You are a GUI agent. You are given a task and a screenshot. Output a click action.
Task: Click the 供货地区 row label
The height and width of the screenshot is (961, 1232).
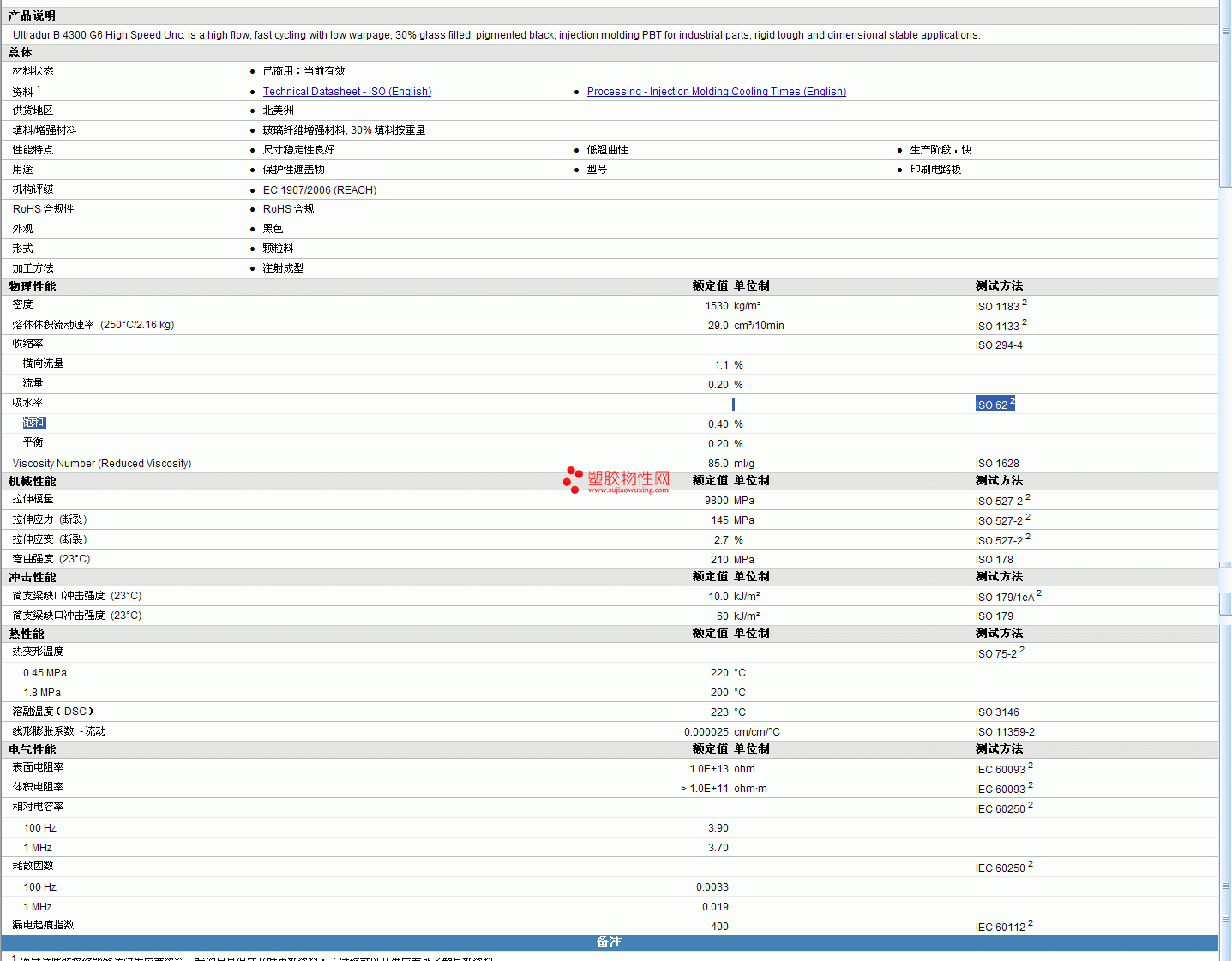click(33, 111)
